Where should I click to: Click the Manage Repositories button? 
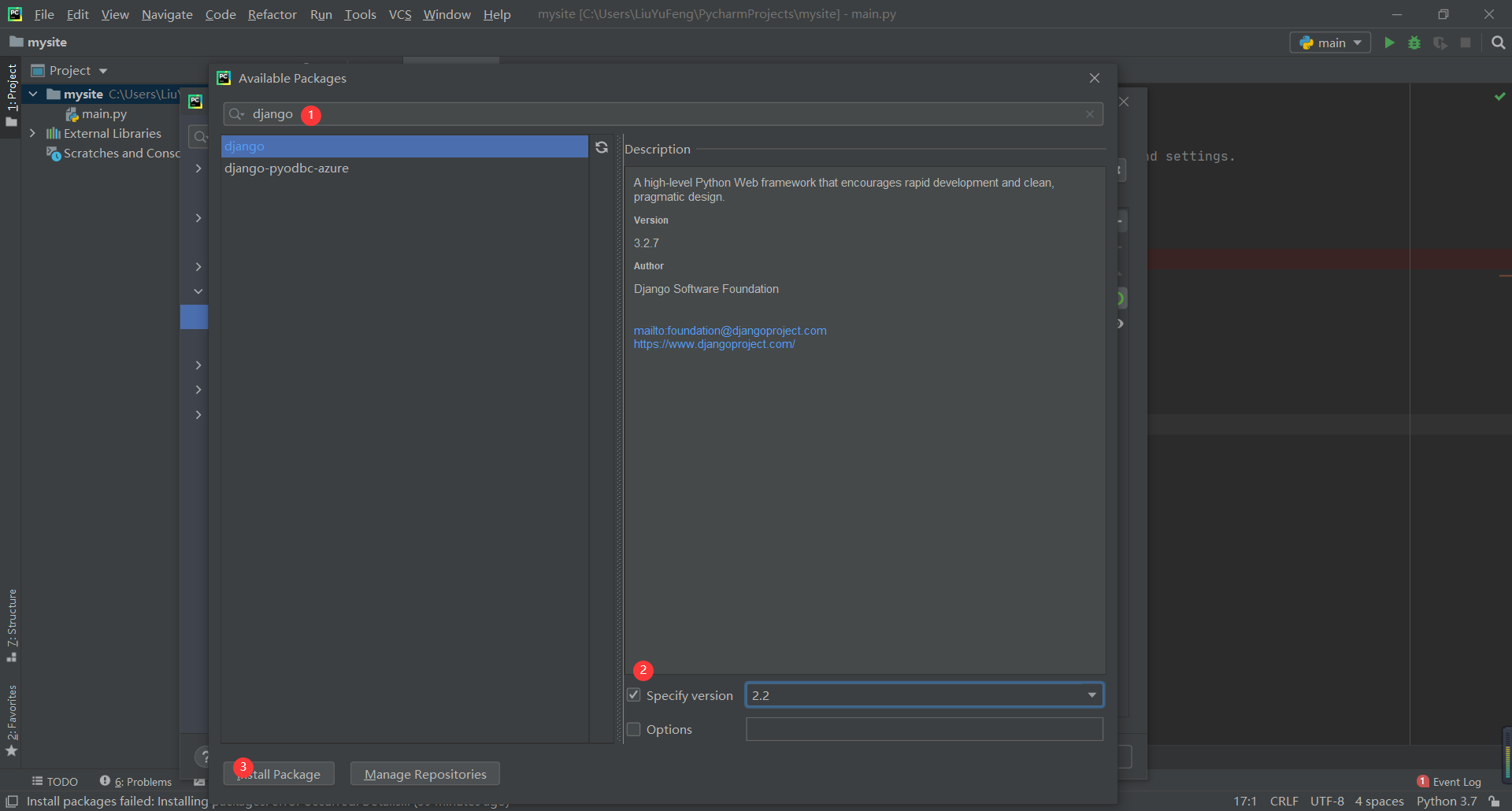pos(425,774)
